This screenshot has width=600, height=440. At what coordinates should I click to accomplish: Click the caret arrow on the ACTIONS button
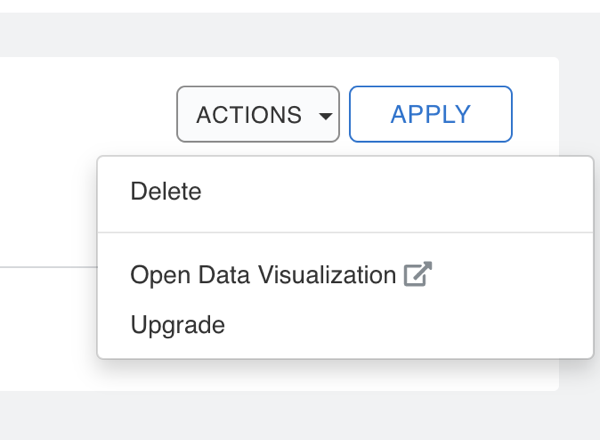[325, 116]
